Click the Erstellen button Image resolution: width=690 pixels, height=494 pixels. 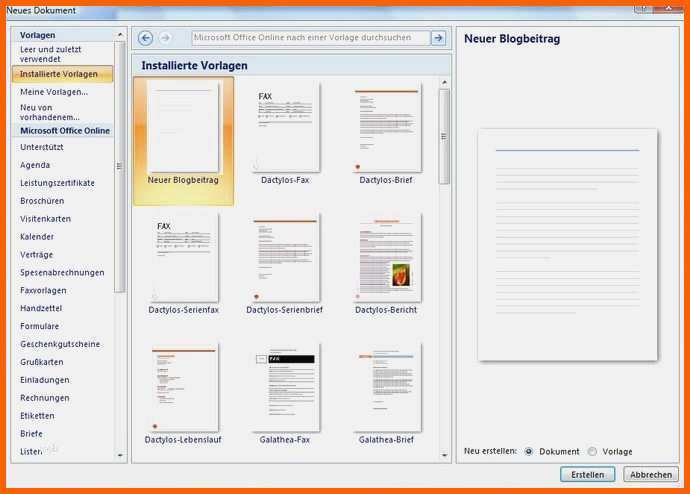tap(587, 475)
